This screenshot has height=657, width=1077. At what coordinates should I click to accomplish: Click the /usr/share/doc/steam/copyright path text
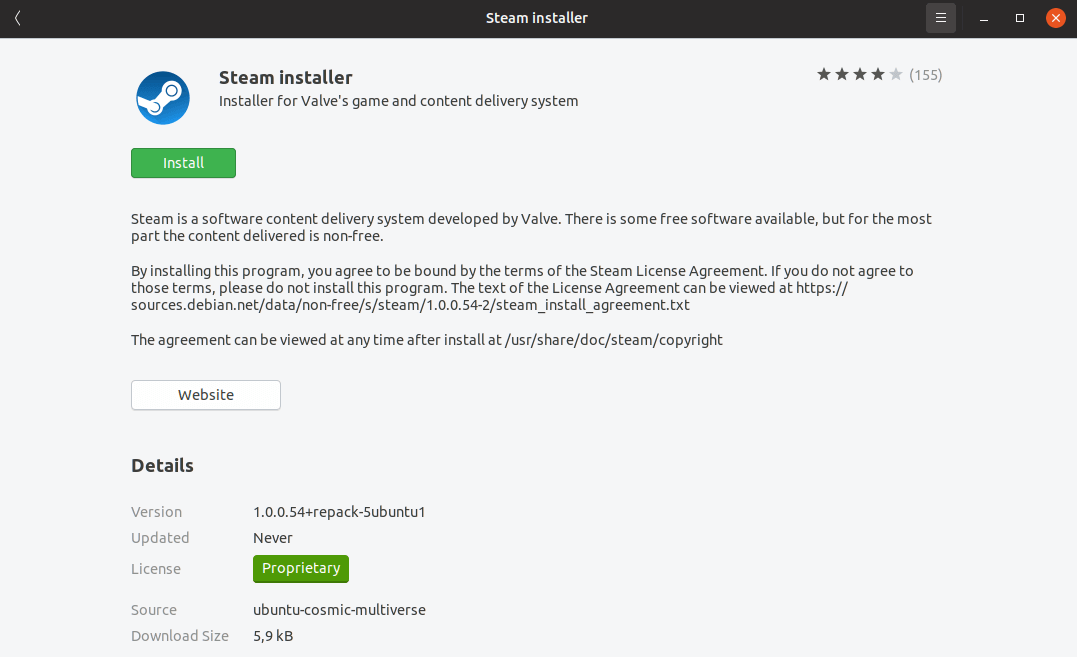pos(614,340)
